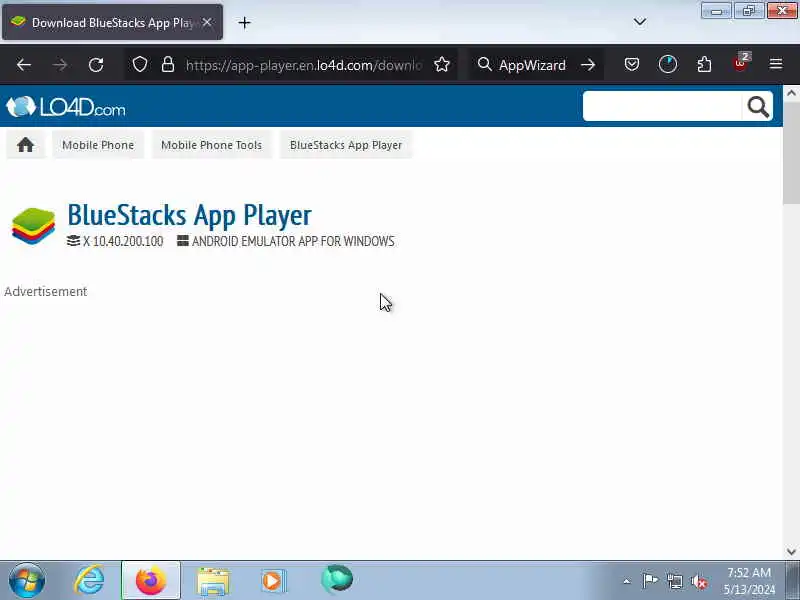This screenshot has height=600, width=800.
Task: Click page scrollbar down arrow
Action: point(791,552)
